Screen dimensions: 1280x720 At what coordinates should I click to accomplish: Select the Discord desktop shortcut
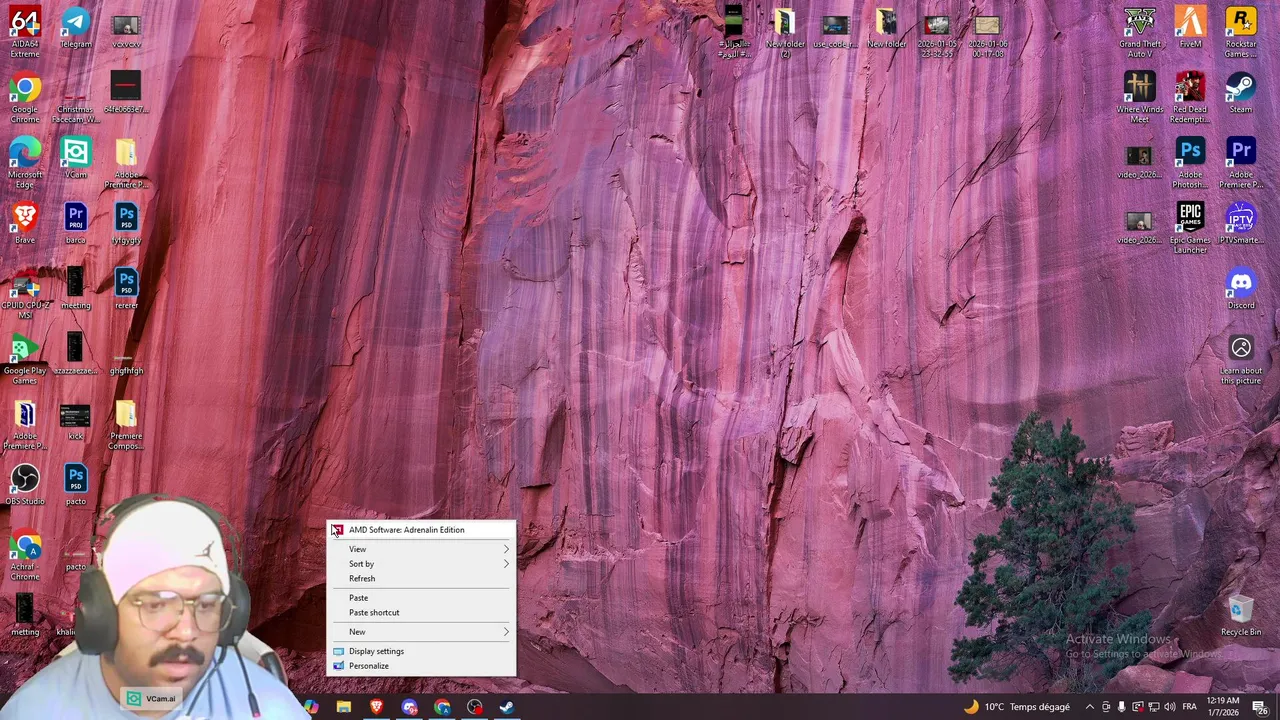[1241, 288]
